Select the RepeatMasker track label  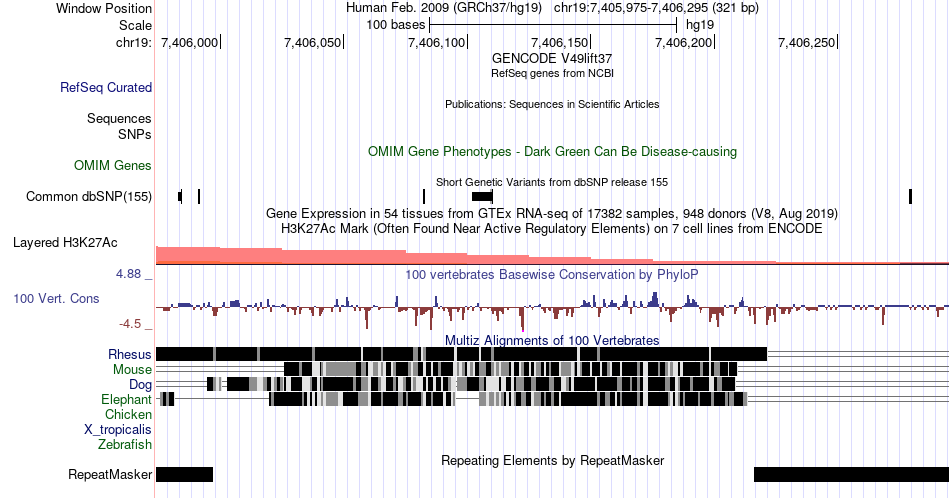(110, 474)
